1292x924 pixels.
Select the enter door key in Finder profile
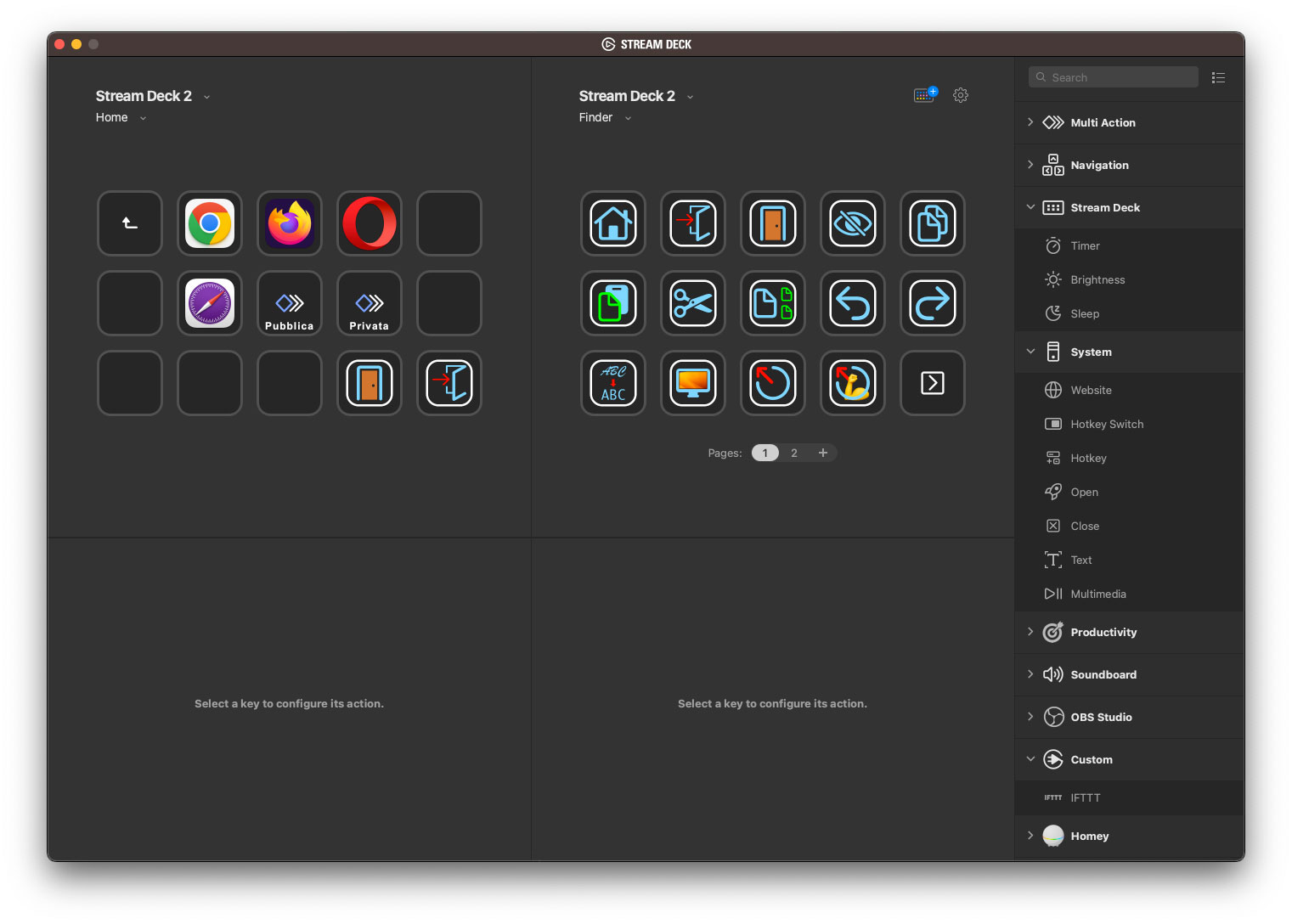pos(693,223)
